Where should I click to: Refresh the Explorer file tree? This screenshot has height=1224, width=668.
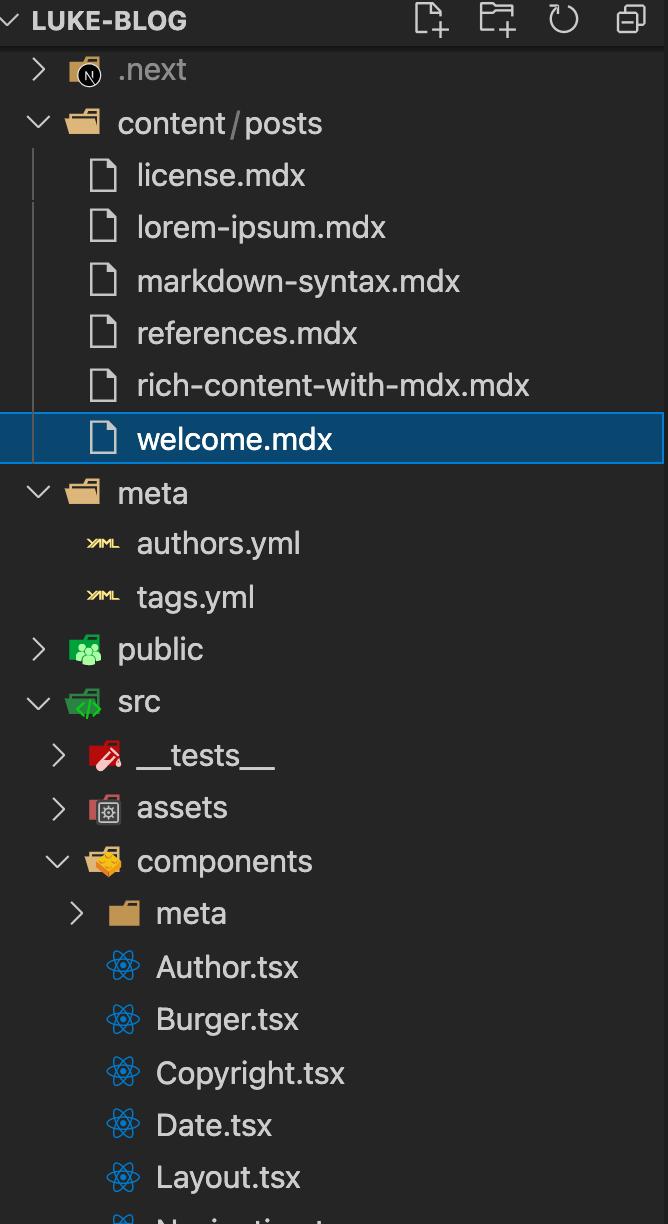564,19
